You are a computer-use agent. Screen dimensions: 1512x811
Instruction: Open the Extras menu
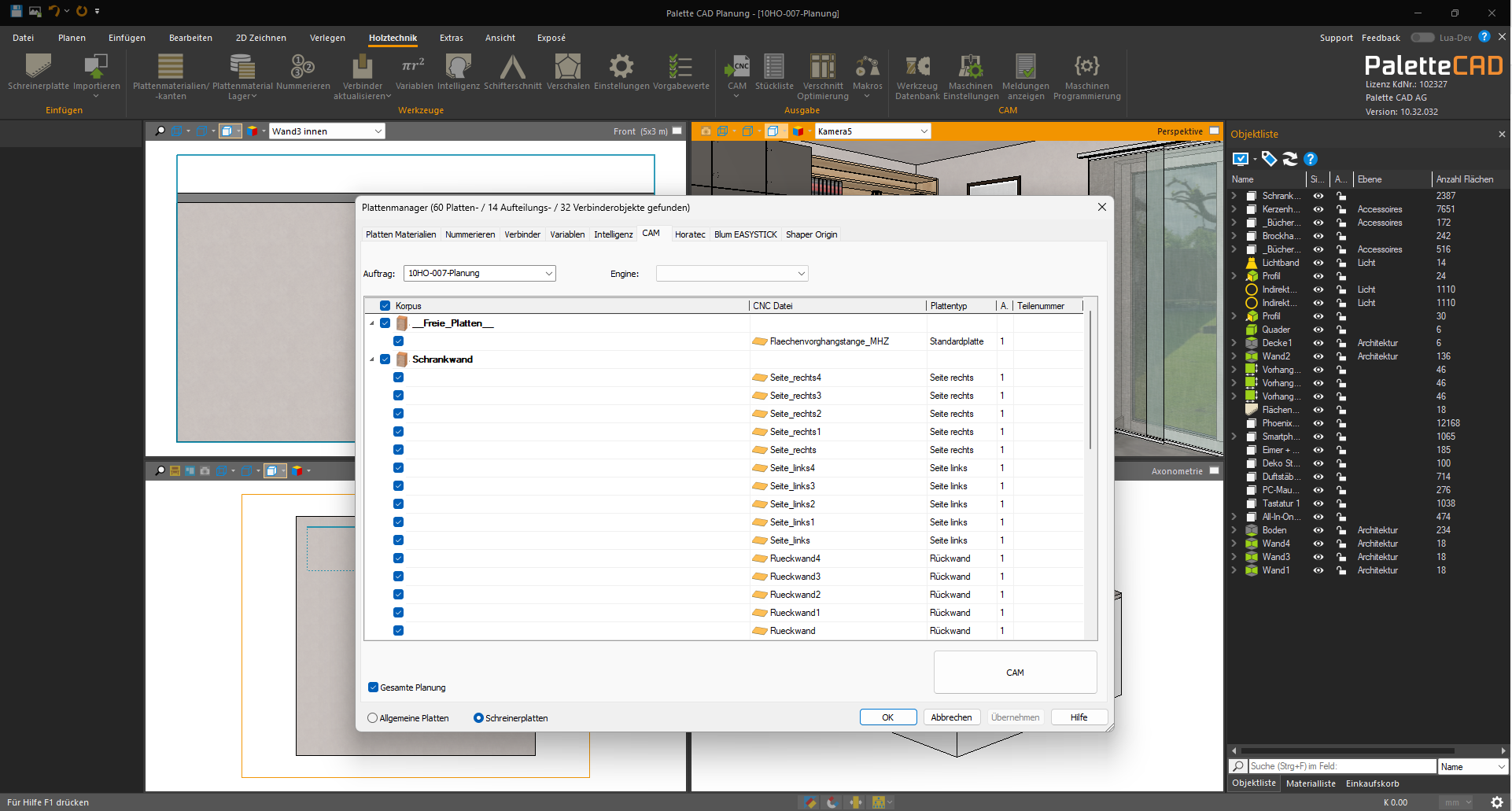(x=452, y=38)
